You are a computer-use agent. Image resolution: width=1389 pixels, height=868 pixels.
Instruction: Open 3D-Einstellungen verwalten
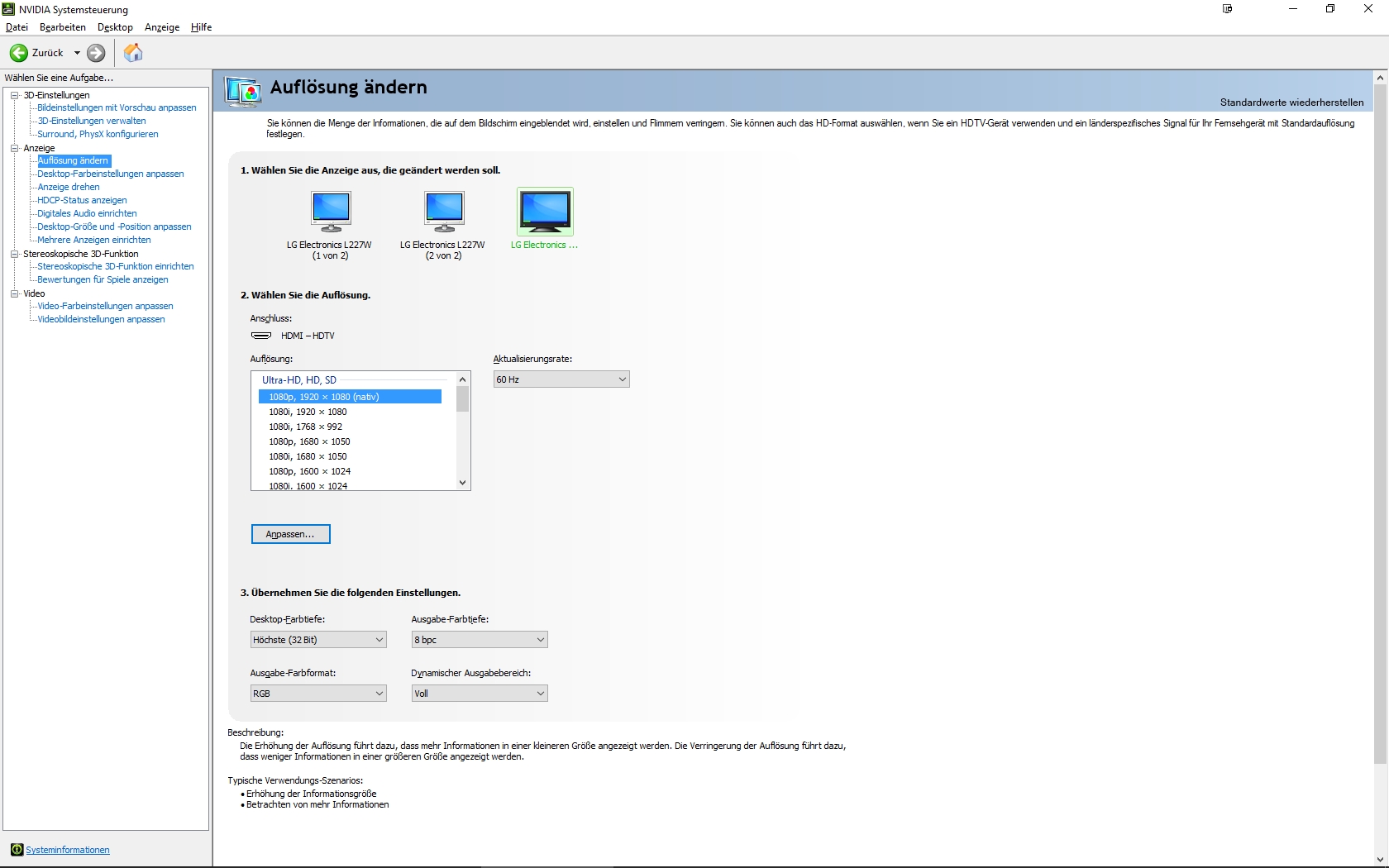[92, 121]
